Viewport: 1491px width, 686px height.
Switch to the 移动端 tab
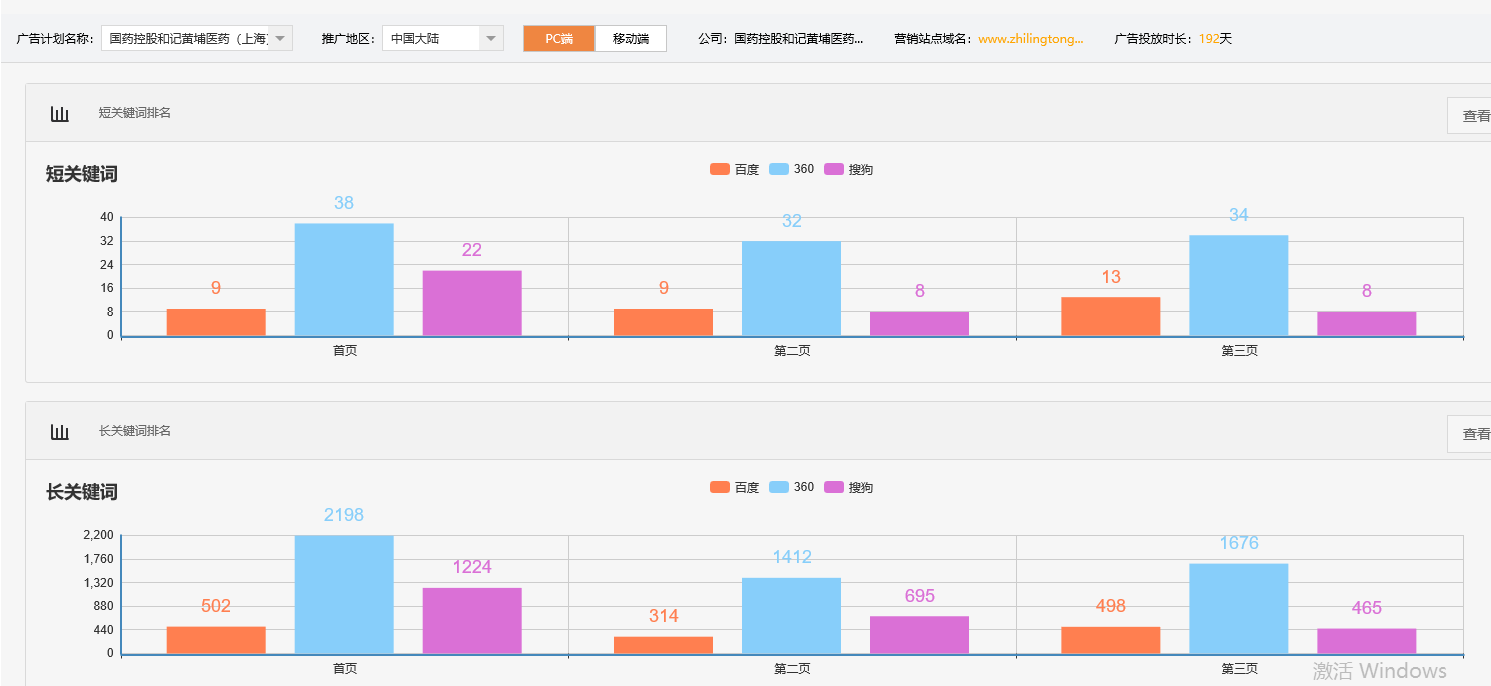pos(630,38)
